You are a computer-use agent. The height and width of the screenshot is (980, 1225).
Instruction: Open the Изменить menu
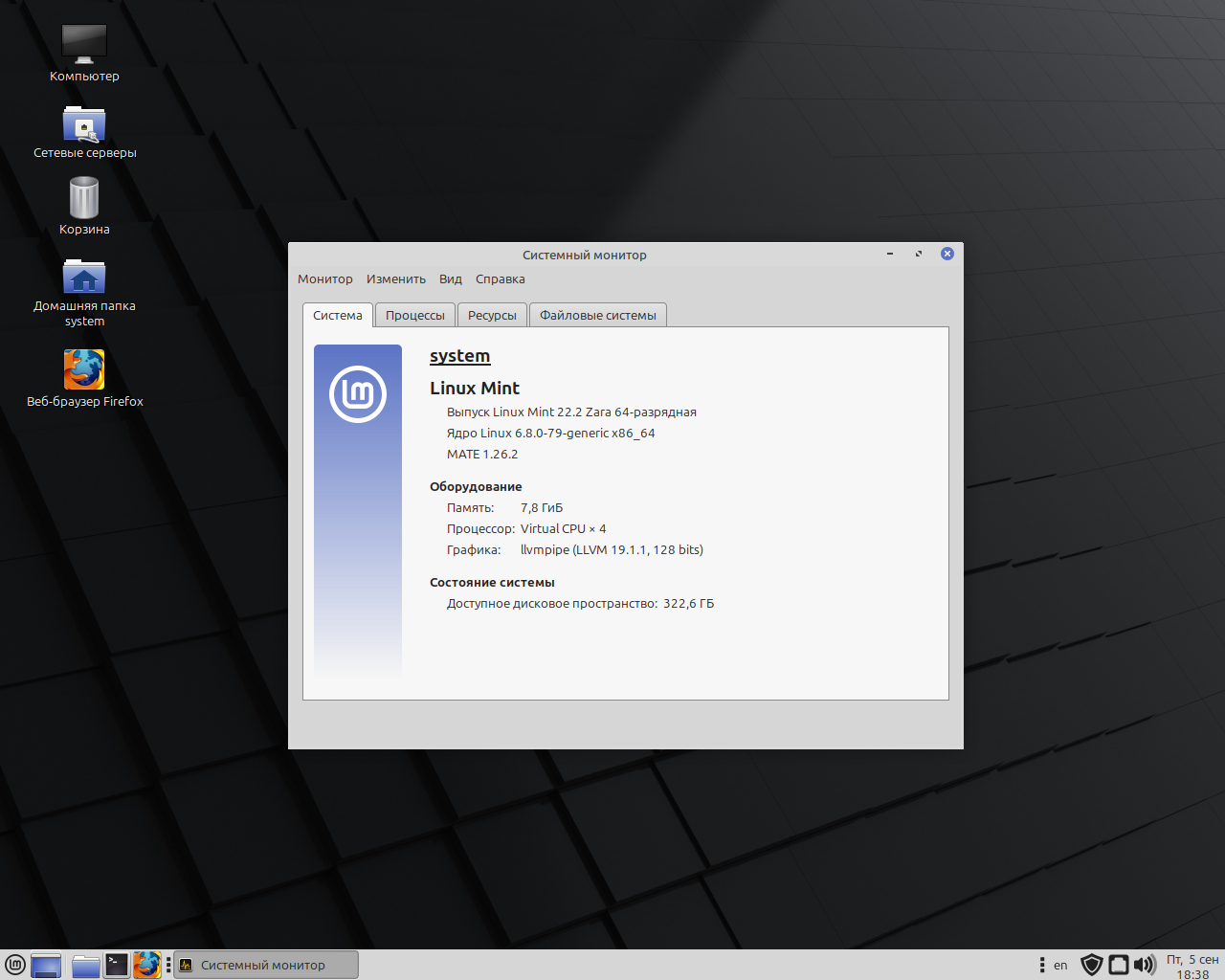click(395, 279)
